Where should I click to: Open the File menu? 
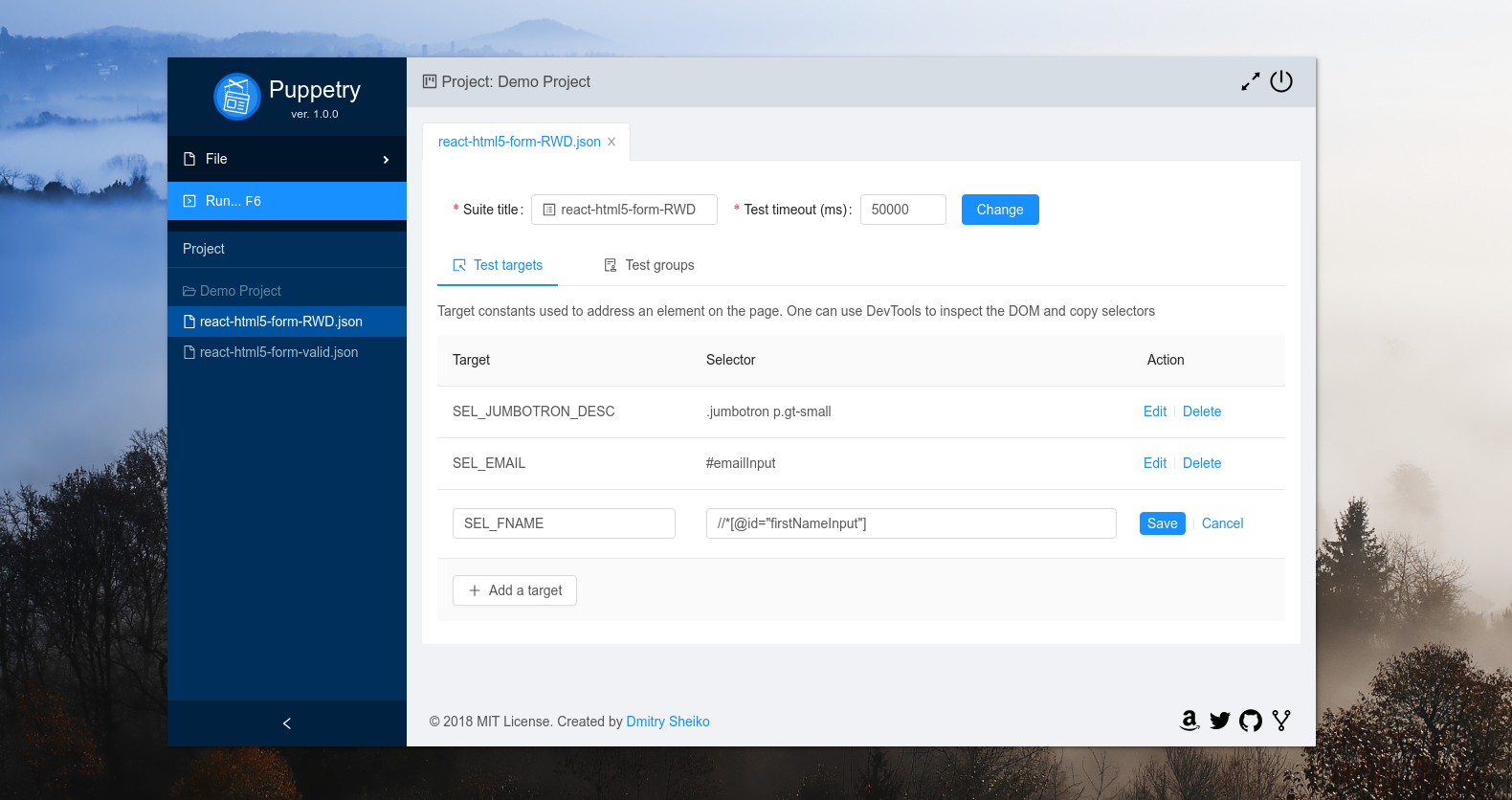pyautogui.click(x=287, y=159)
